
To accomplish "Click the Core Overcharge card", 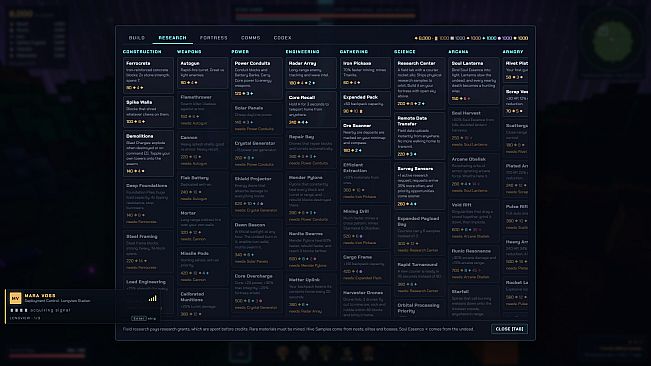I will pyautogui.click(x=257, y=292).
